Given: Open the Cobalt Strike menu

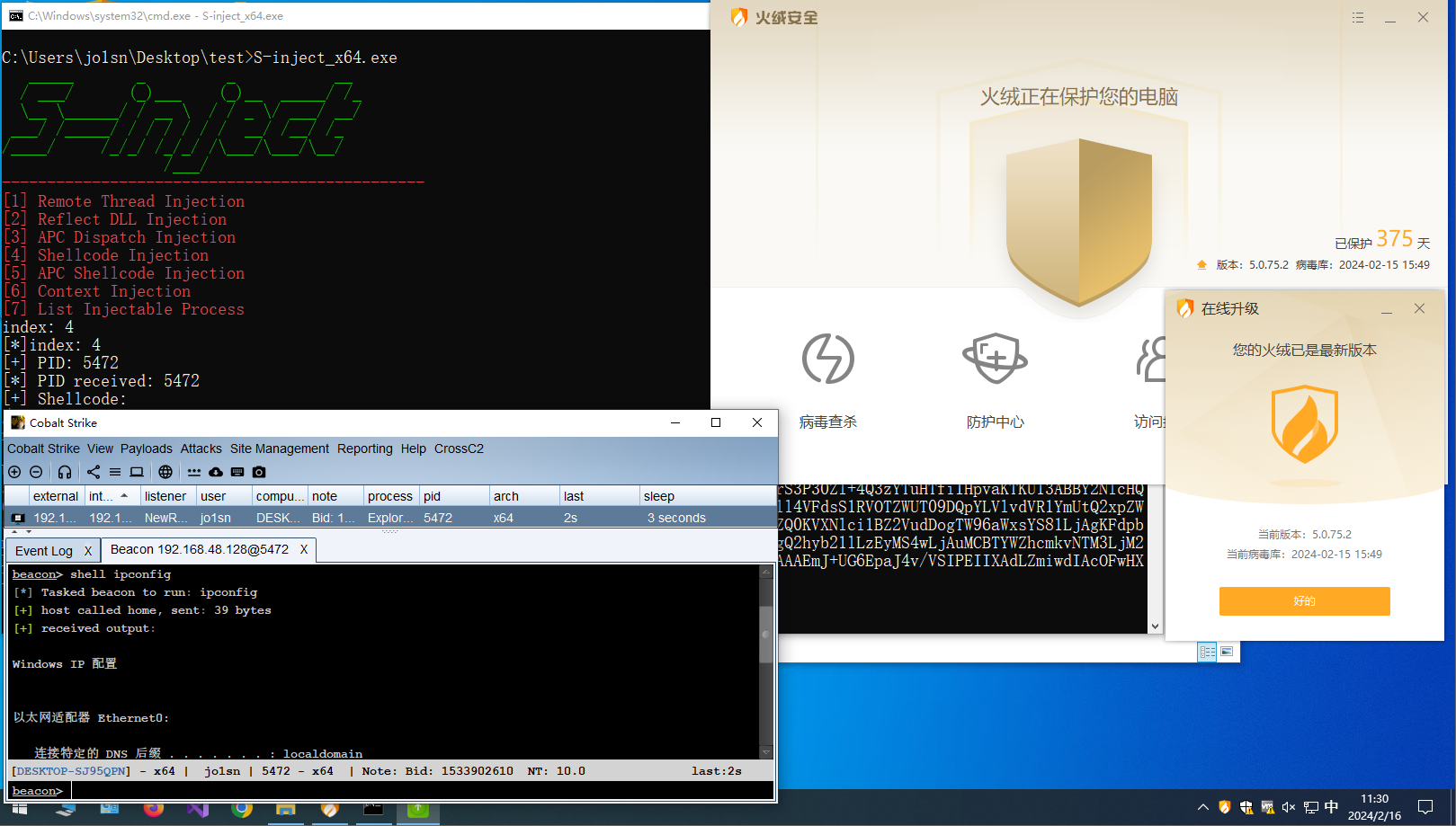Looking at the screenshot, I should point(43,449).
